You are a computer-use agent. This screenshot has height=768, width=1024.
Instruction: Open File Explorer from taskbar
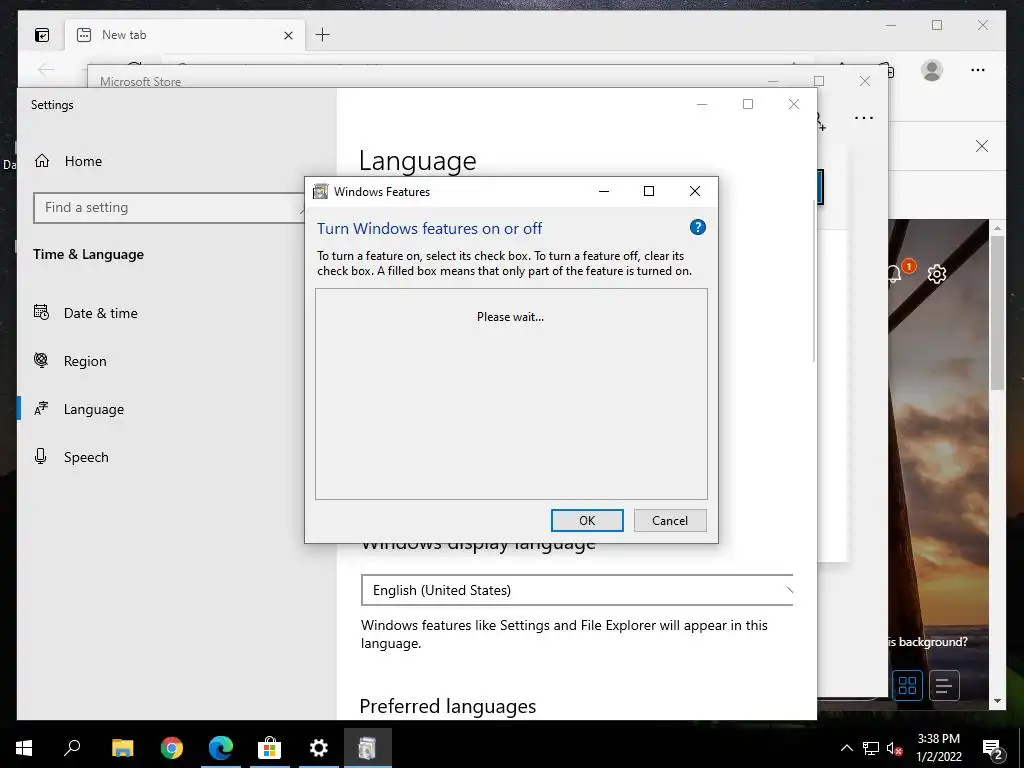click(x=122, y=748)
